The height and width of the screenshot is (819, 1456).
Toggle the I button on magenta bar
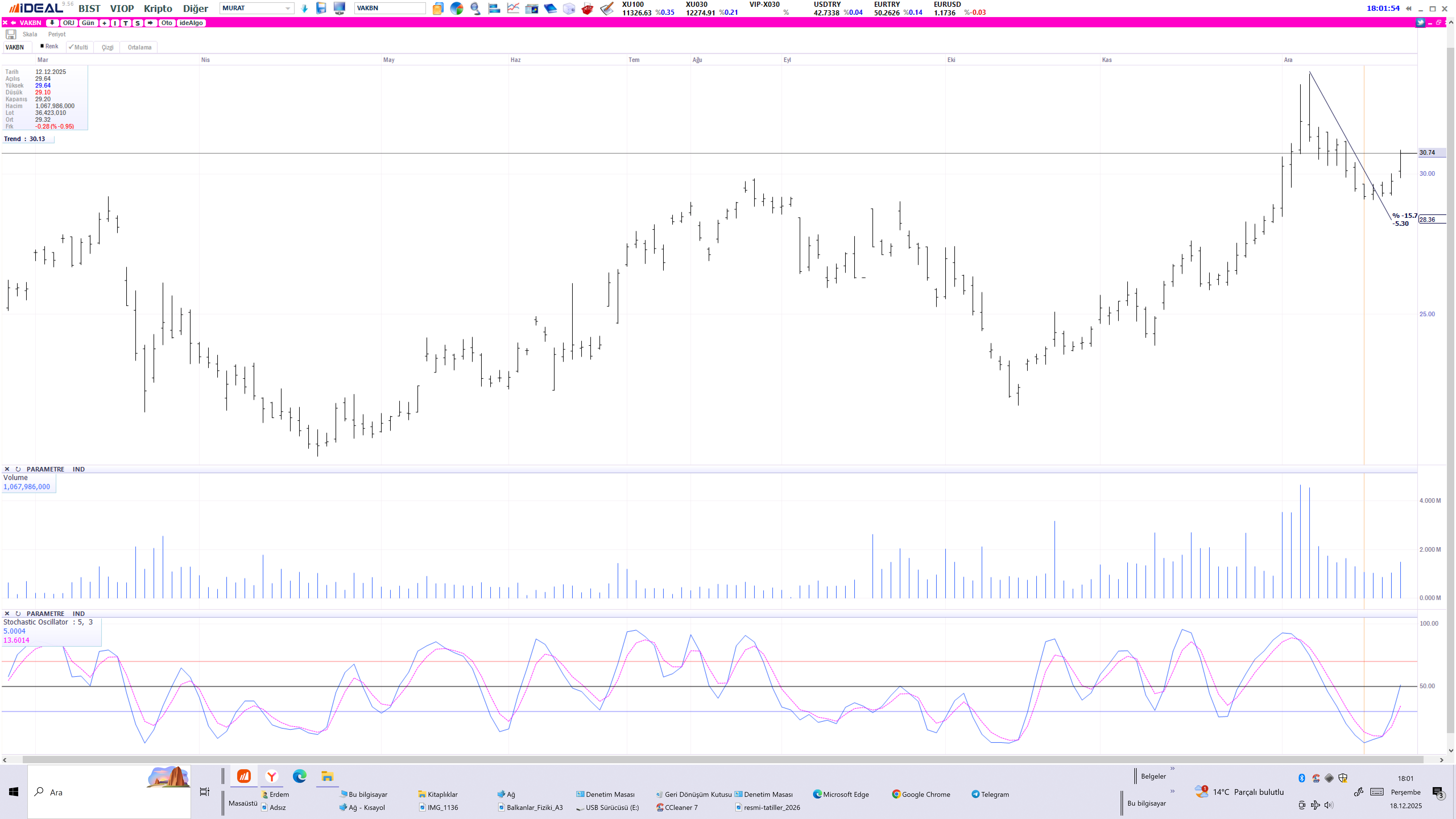[x=115, y=23]
